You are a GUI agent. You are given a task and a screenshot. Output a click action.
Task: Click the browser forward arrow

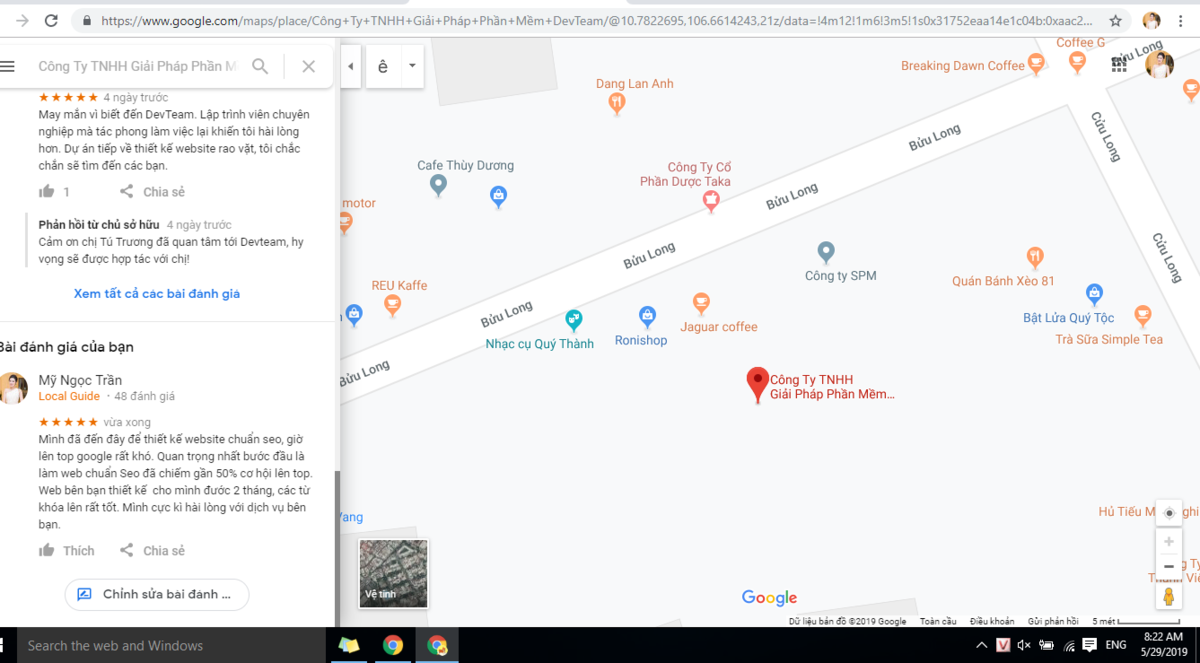tap(20, 20)
